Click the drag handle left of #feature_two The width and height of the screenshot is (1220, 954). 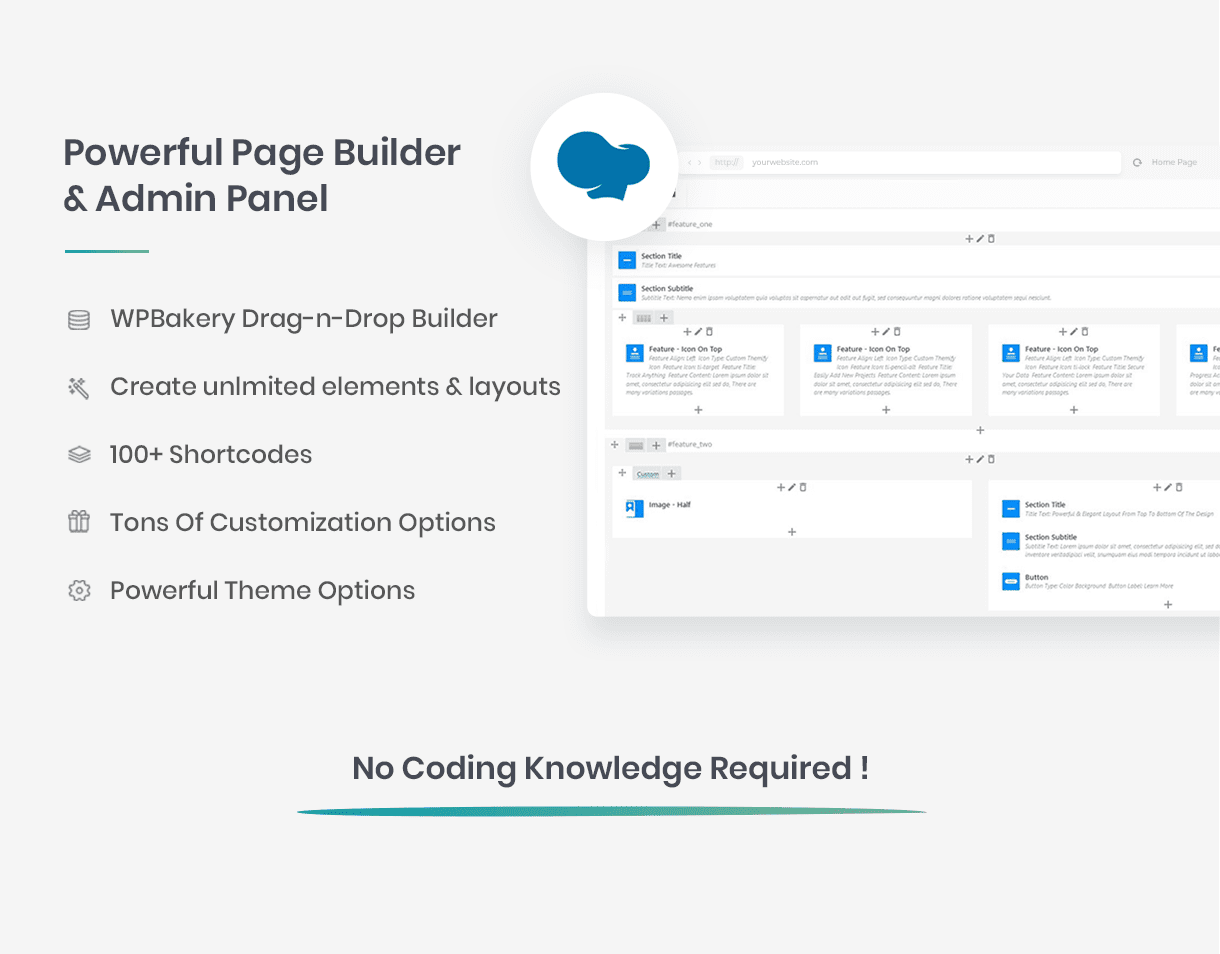click(x=615, y=445)
